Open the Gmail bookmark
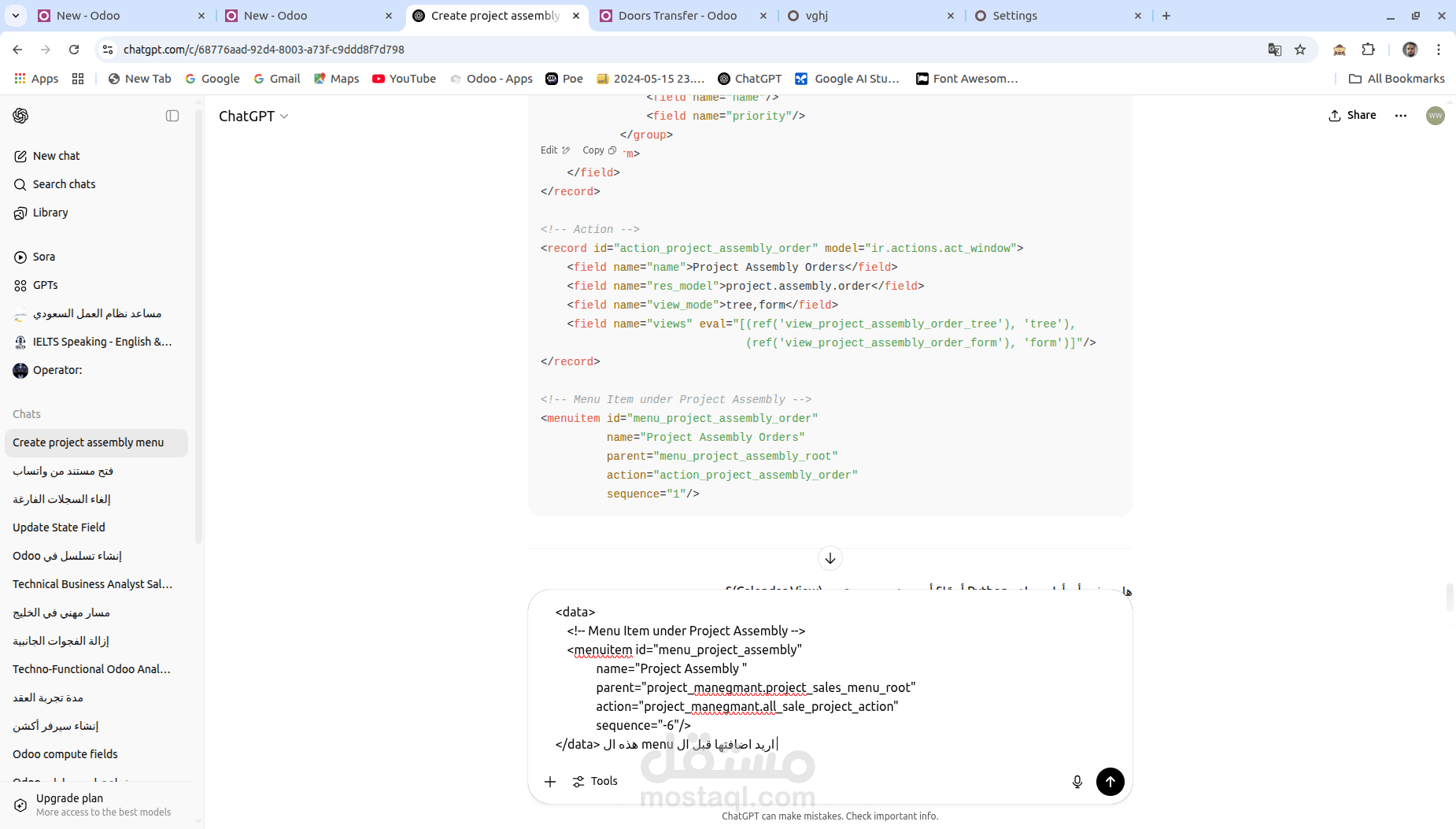Image resolution: width=1456 pixels, height=829 pixels. point(277,79)
